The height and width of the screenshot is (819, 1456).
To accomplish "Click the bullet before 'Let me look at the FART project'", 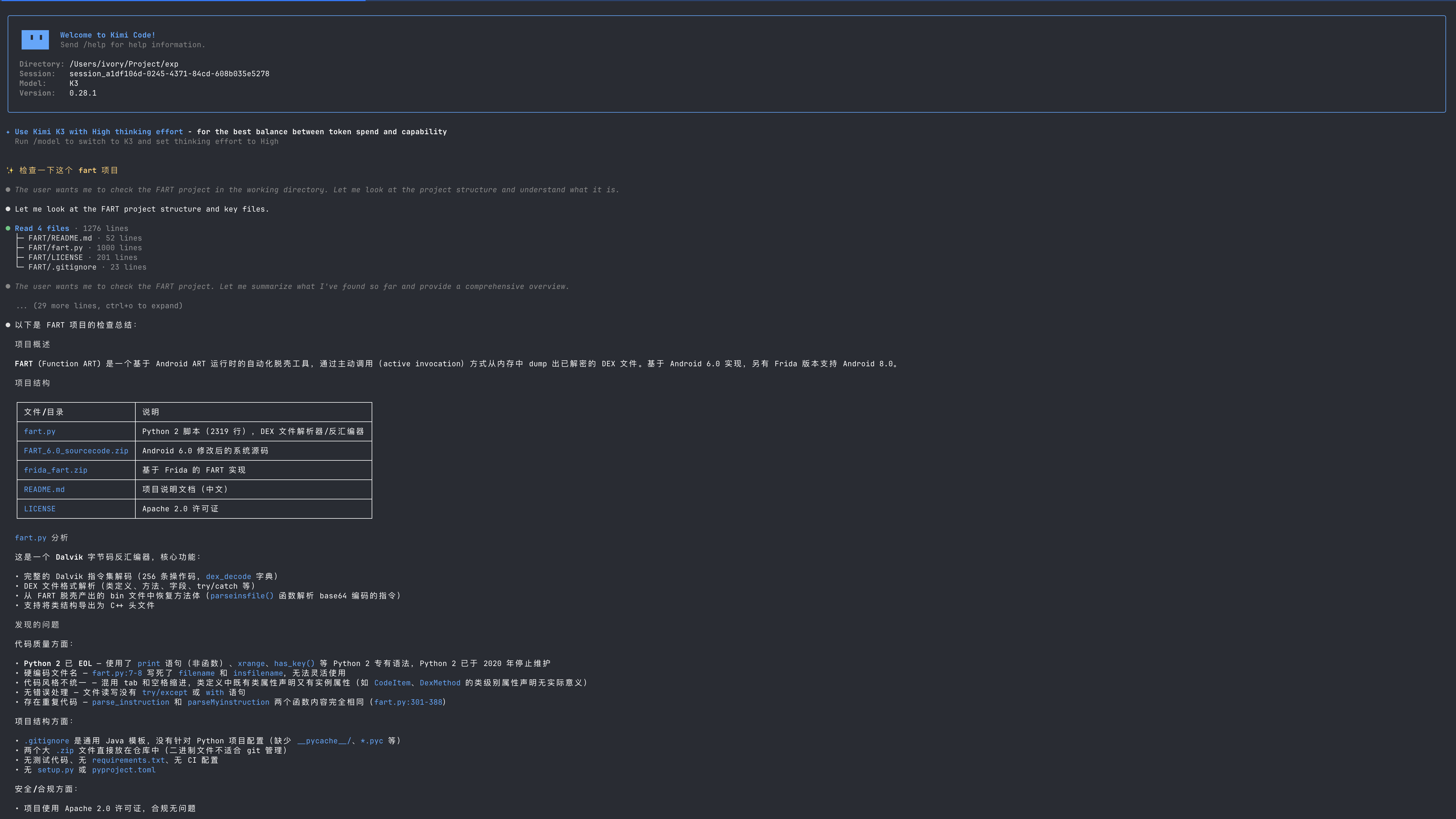I will pyautogui.click(x=8, y=209).
